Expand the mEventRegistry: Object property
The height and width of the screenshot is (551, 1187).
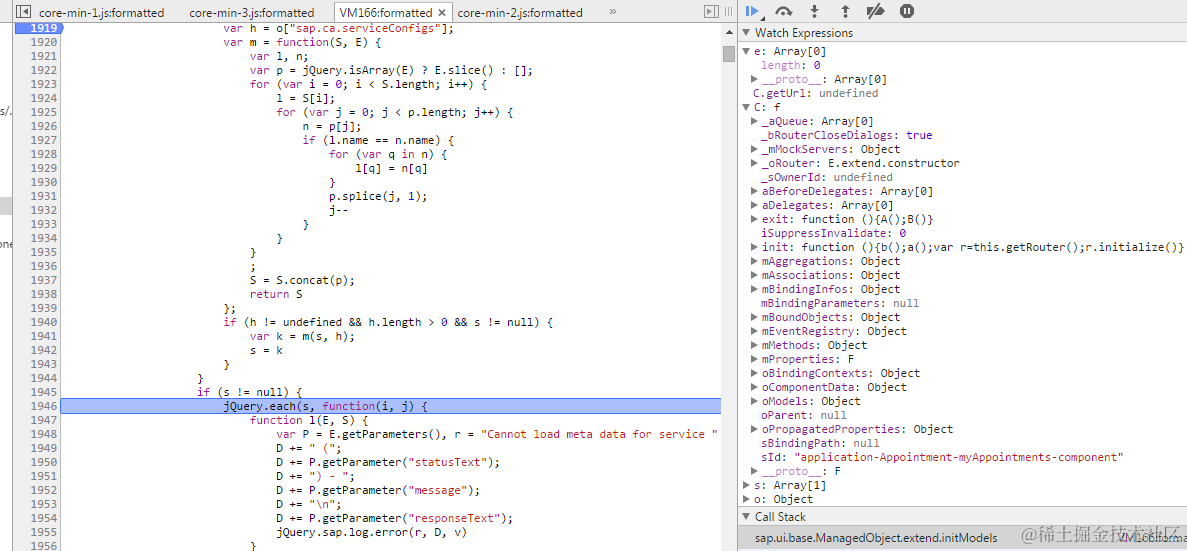tap(755, 332)
